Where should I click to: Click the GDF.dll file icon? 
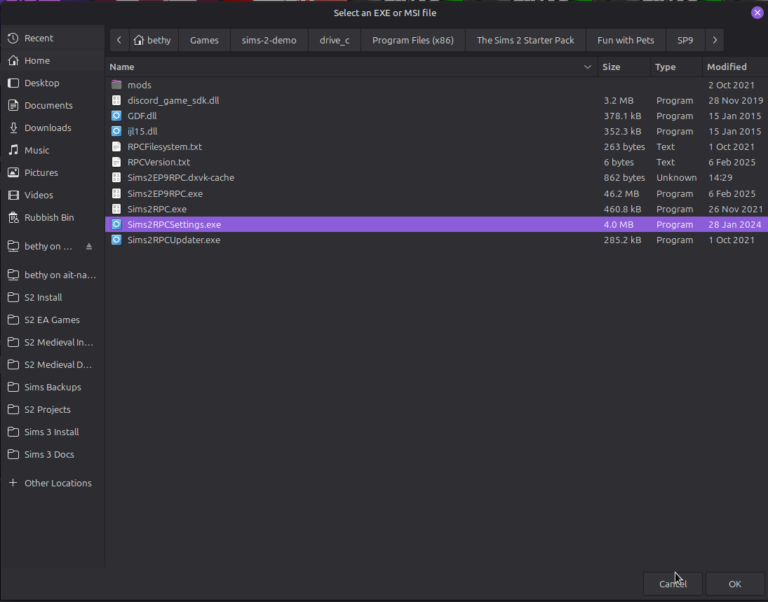click(116, 116)
